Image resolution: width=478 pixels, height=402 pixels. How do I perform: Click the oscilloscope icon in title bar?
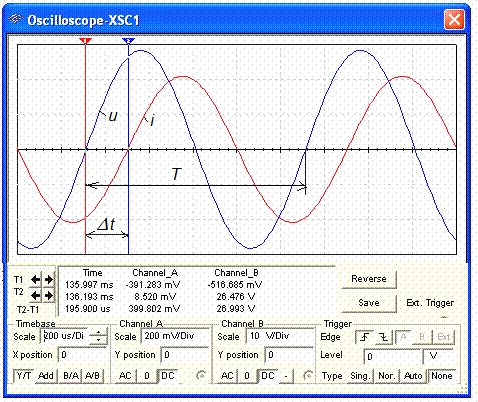click(15, 19)
